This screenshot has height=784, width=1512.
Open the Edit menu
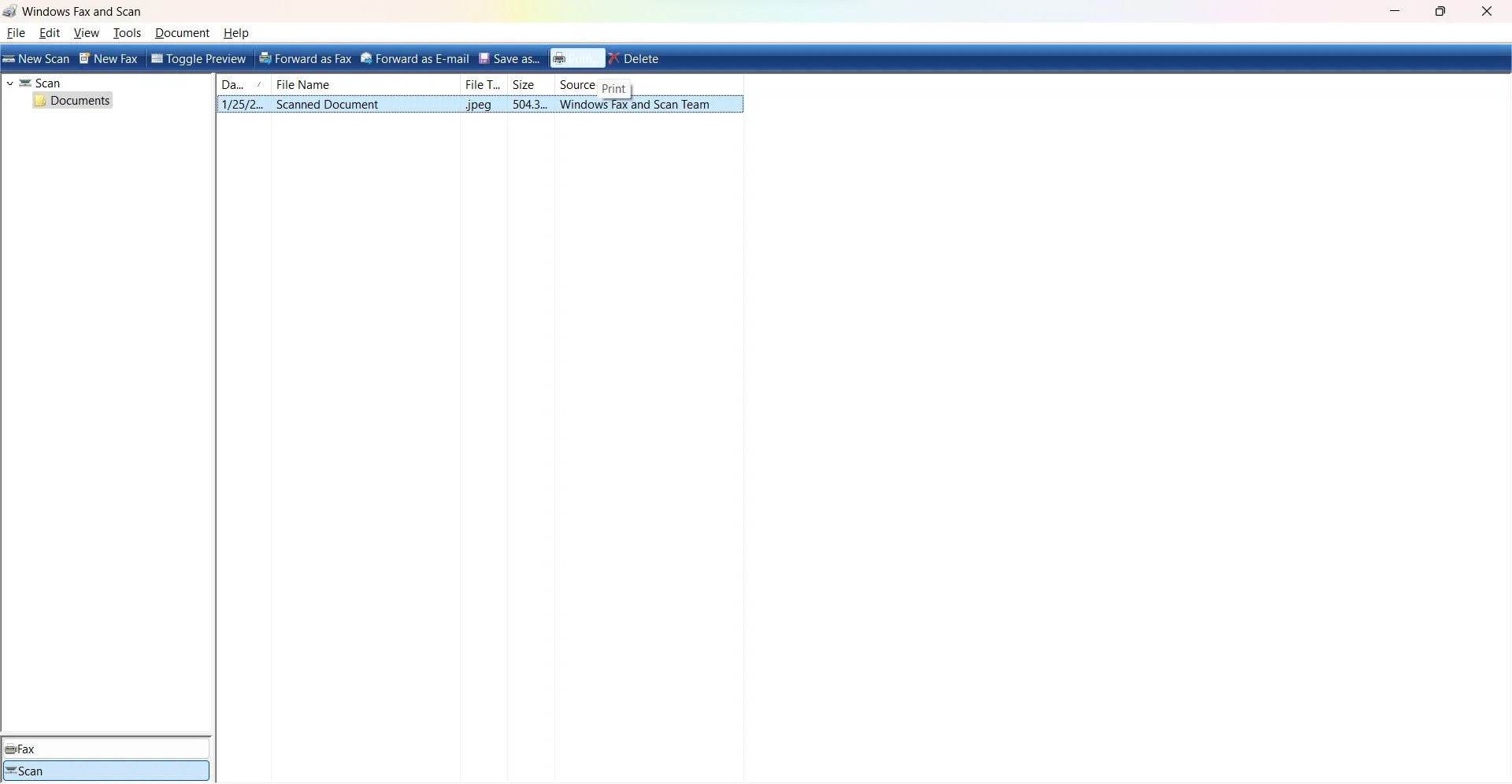50,33
